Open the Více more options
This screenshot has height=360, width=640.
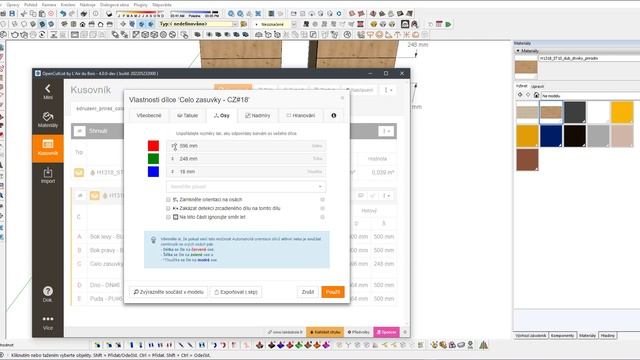[x=48, y=322]
